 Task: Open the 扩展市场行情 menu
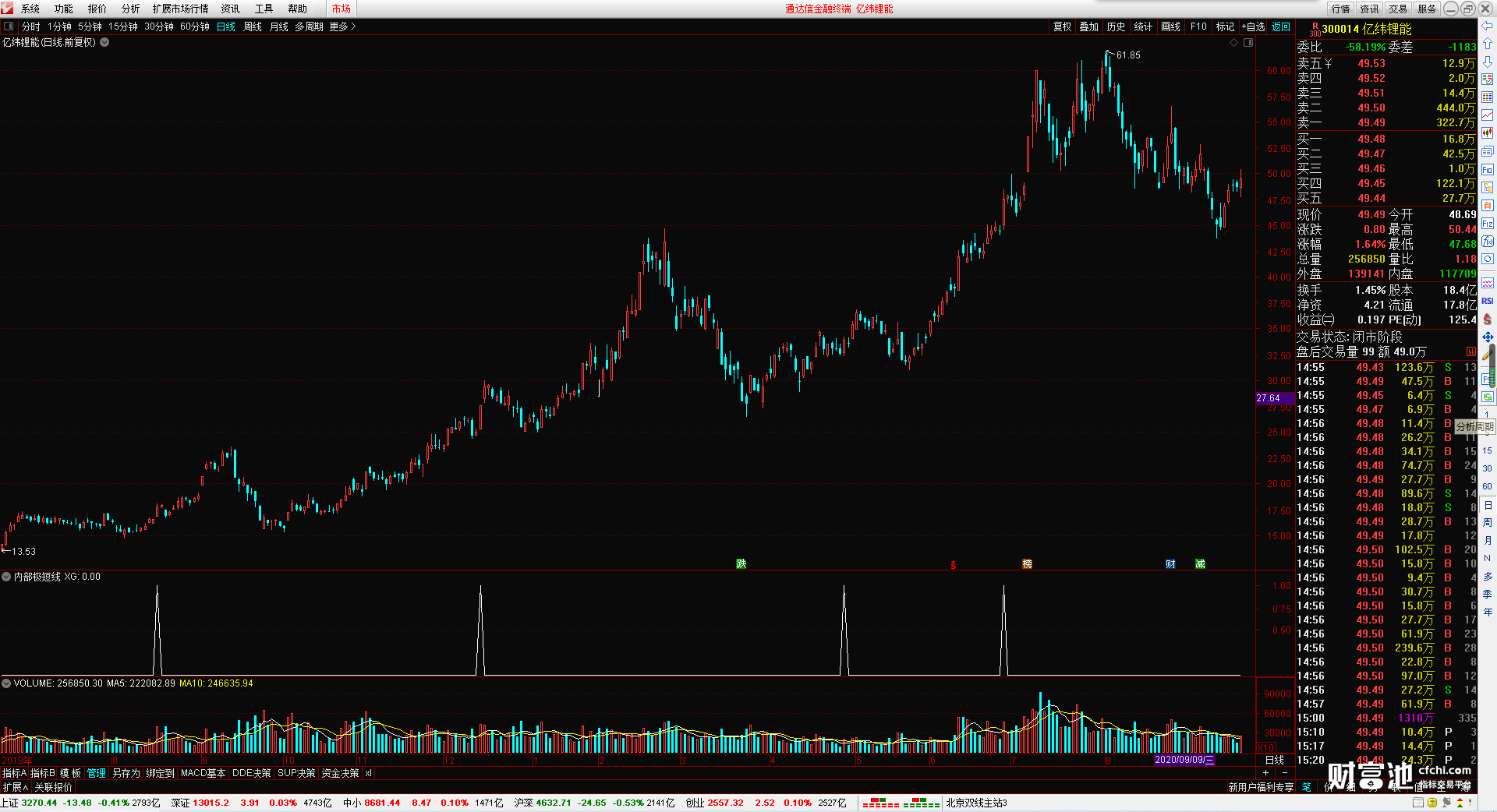(180, 9)
